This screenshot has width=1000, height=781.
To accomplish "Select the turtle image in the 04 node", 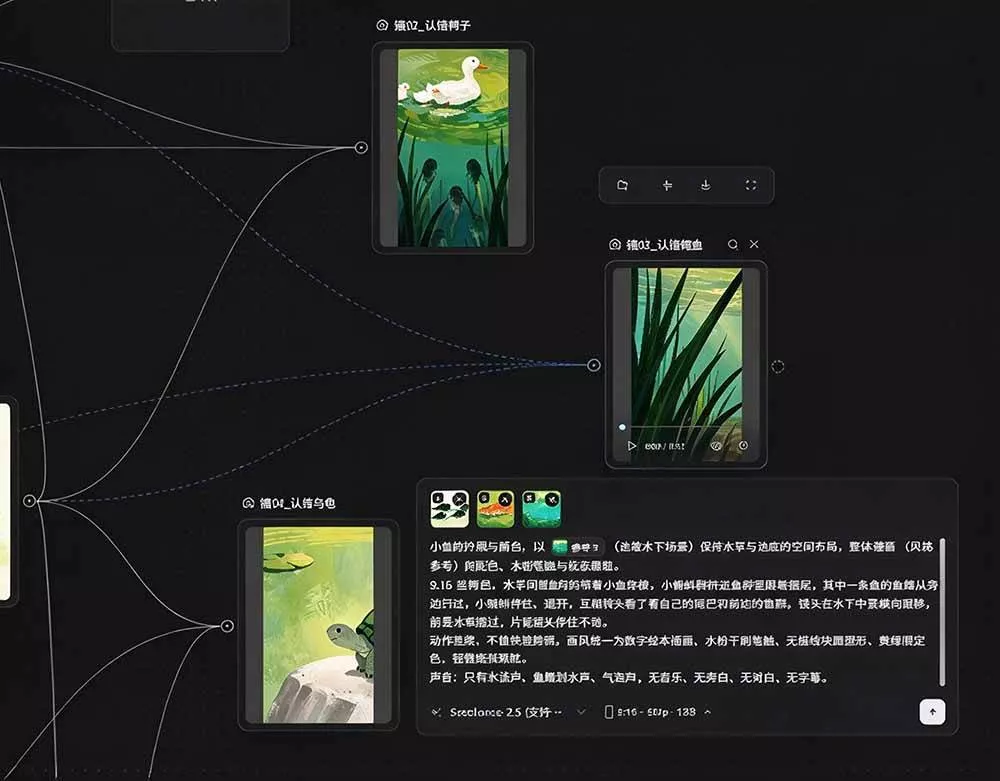I will (318, 625).
